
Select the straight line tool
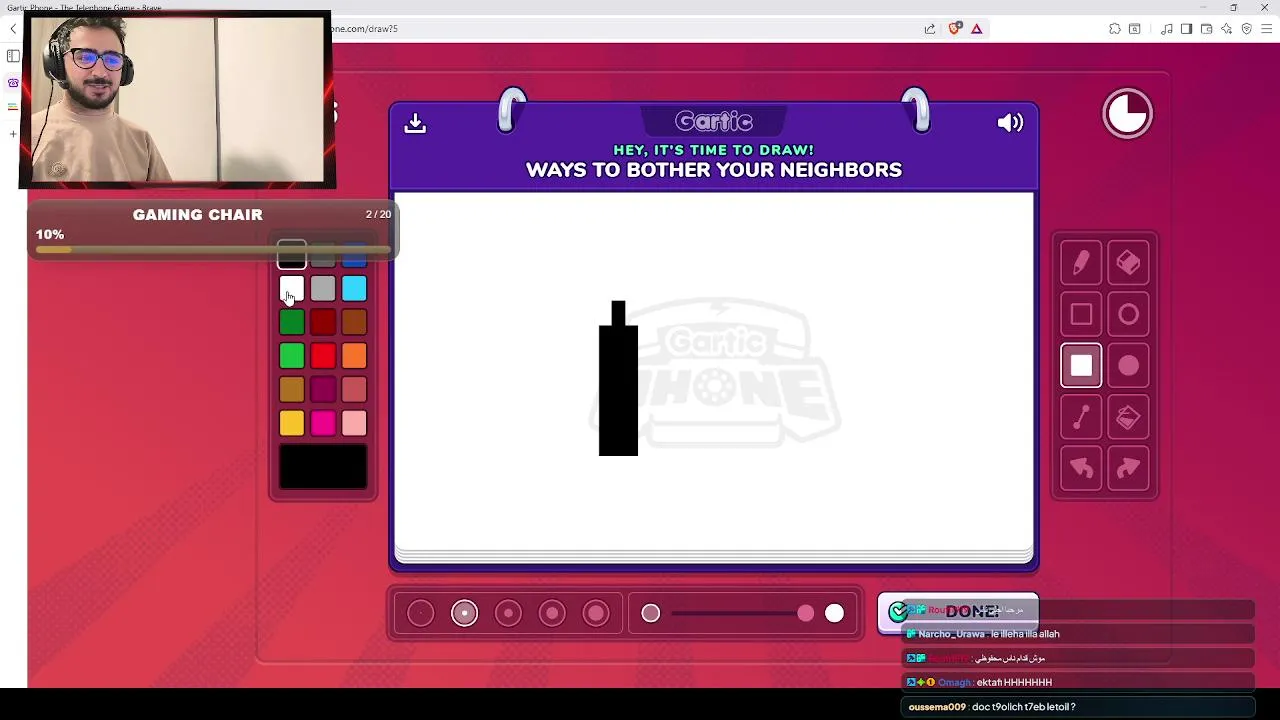[1081, 417]
